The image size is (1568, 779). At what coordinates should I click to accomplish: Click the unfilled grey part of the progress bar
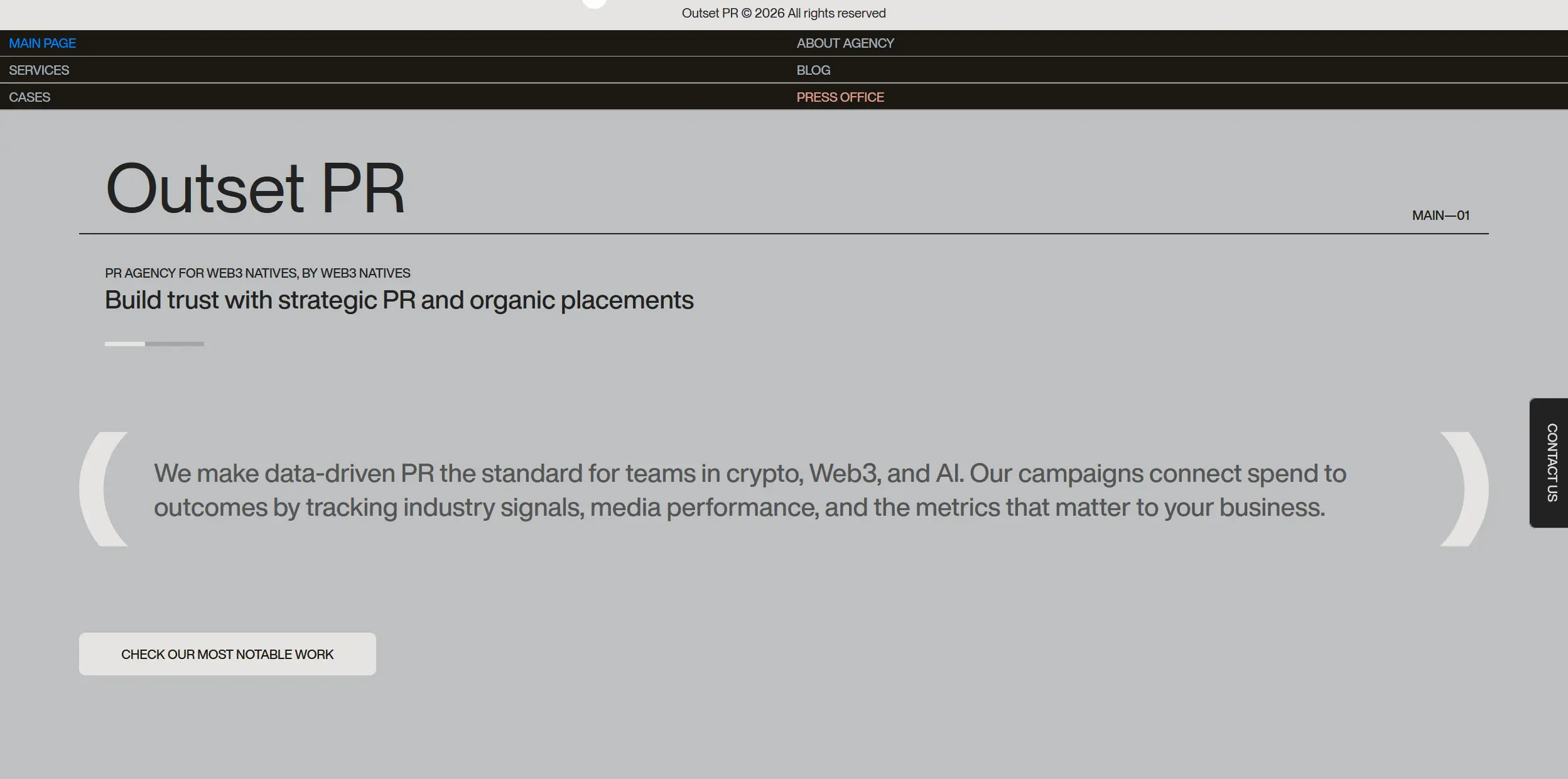pyautogui.click(x=175, y=344)
